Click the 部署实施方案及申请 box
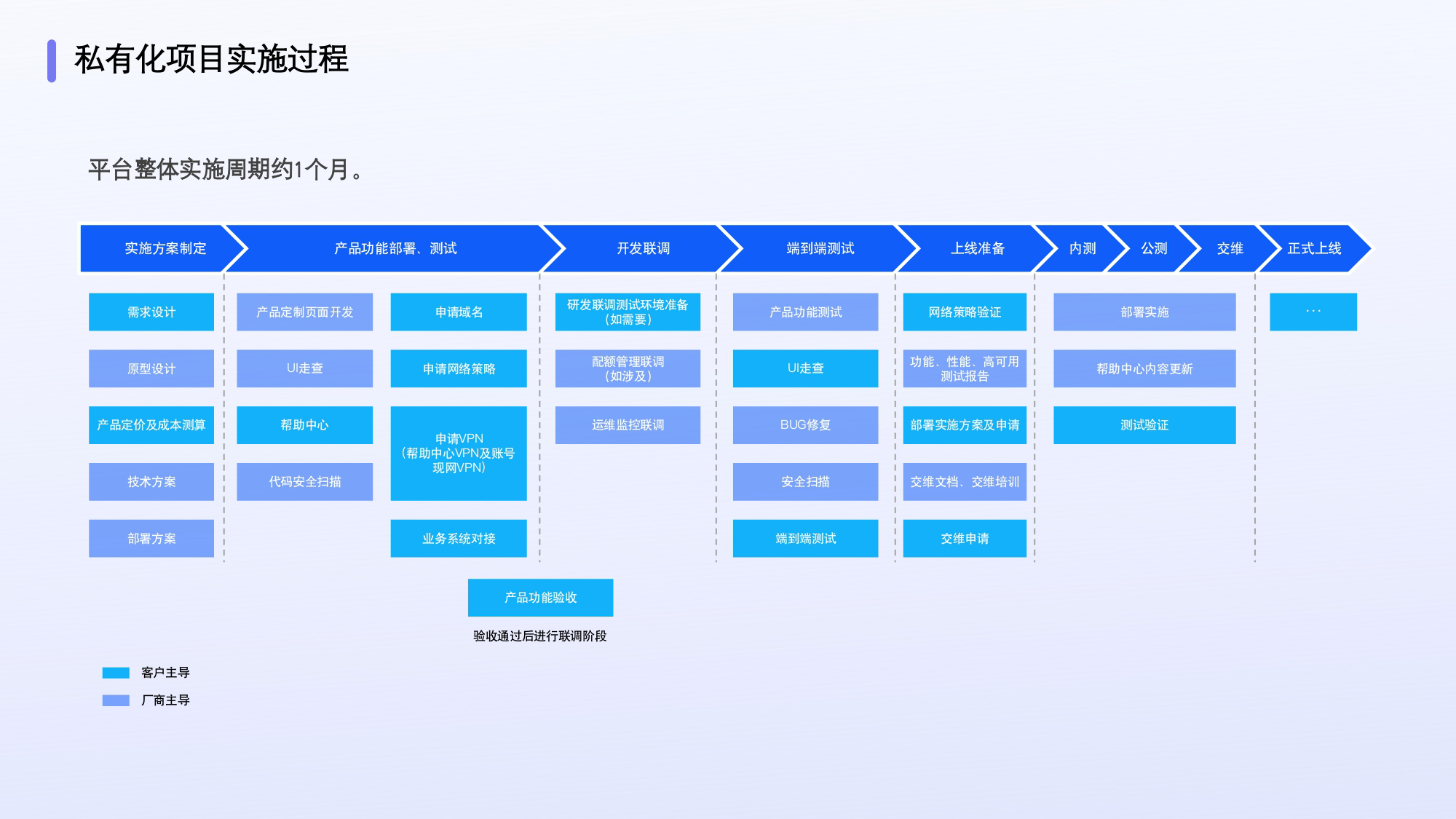Viewport: 1456px width, 819px height. (x=965, y=425)
